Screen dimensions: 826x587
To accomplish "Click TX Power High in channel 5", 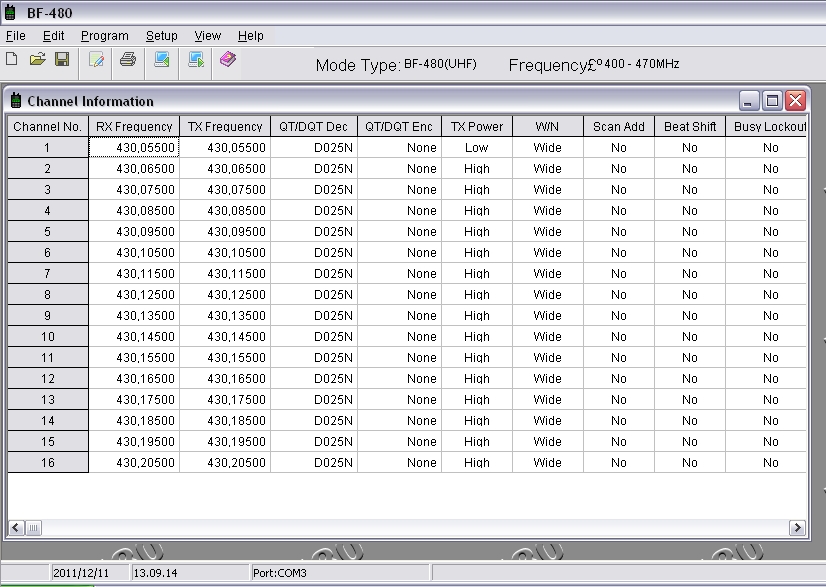I will click(x=477, y=231).
